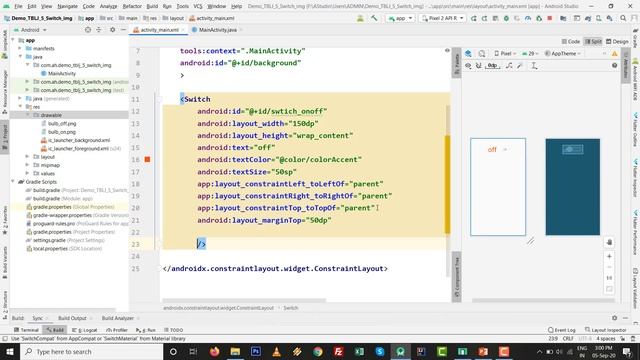Switch editor to Code view

(x=571, y=42)
